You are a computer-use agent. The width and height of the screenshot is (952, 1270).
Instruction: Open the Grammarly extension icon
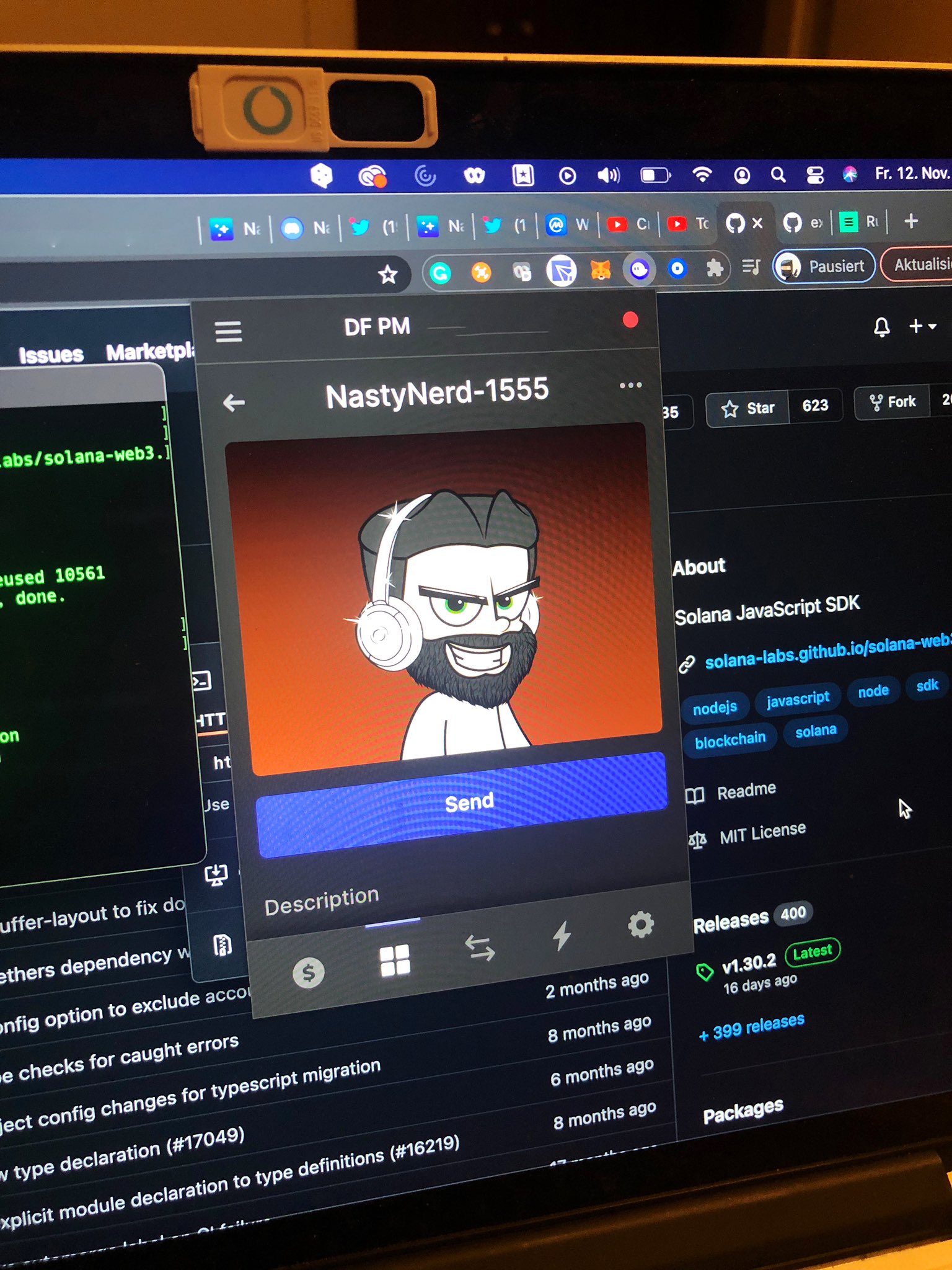point(440,273)
